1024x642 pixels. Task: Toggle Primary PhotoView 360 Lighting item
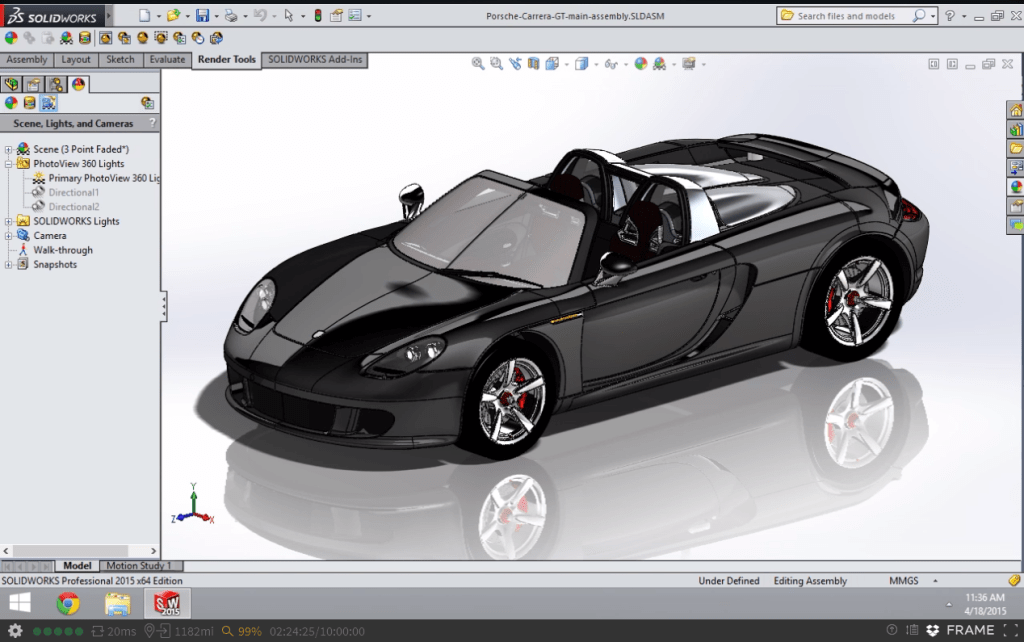(103, 178)
